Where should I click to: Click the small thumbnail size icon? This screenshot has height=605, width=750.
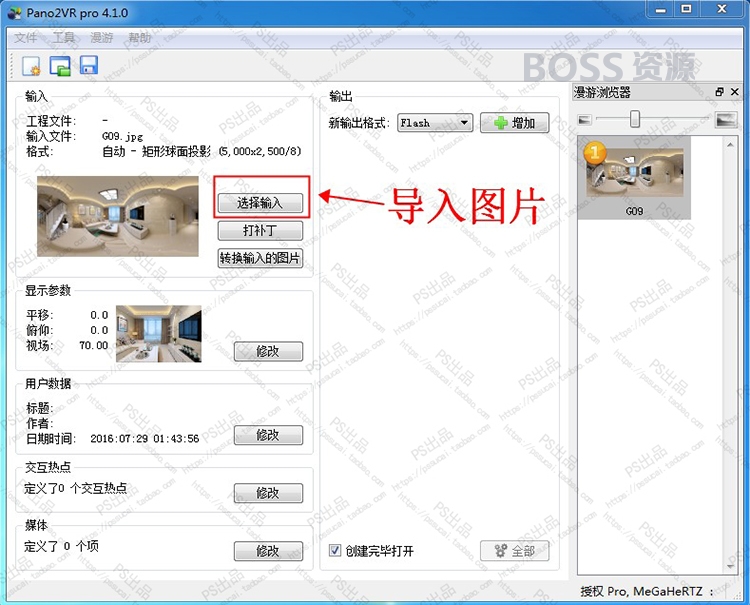click(x=585, y=120)
